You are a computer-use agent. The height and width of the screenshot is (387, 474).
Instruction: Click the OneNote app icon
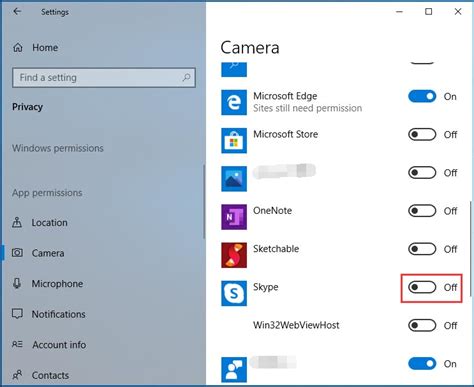(234, 217)
